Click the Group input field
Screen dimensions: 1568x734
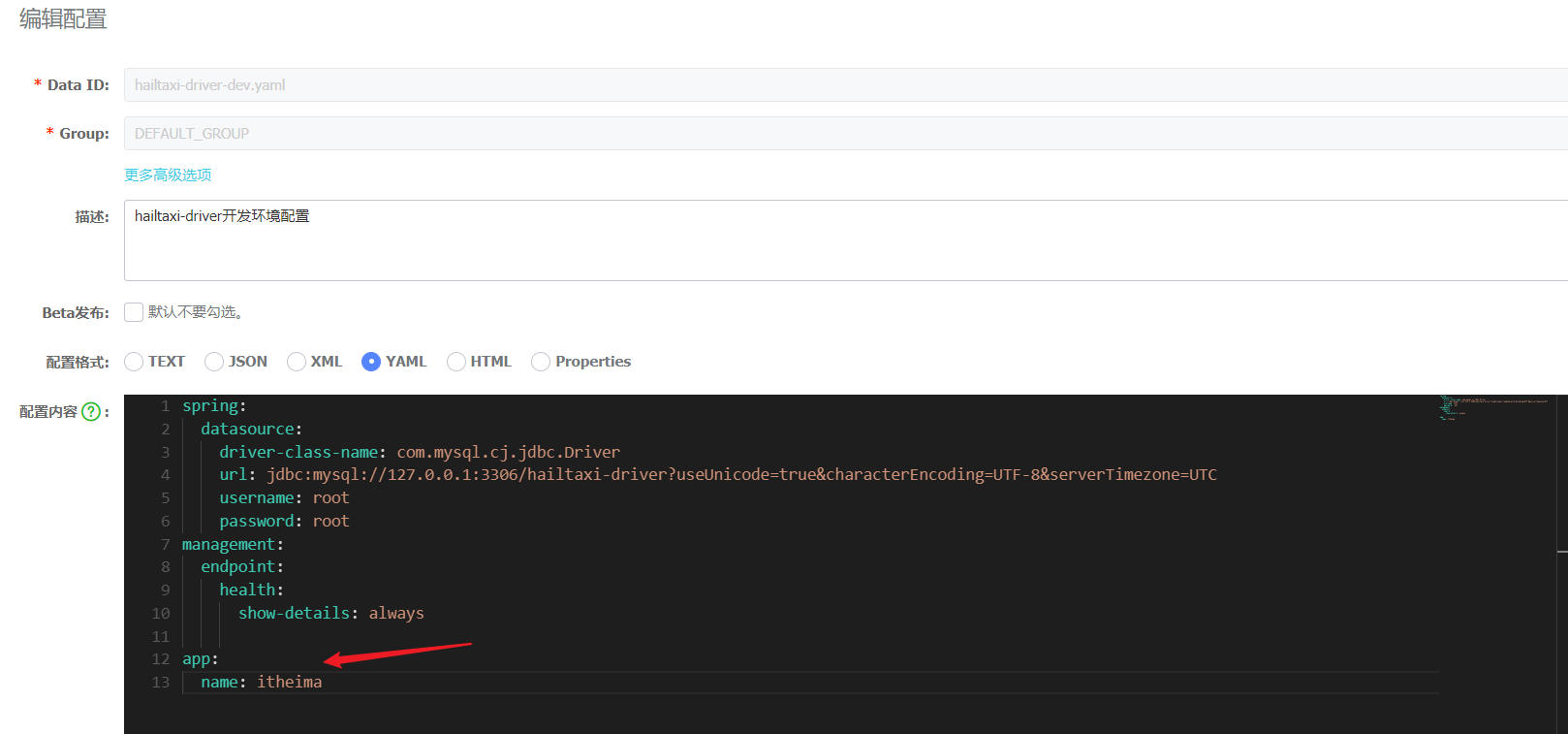846,134
